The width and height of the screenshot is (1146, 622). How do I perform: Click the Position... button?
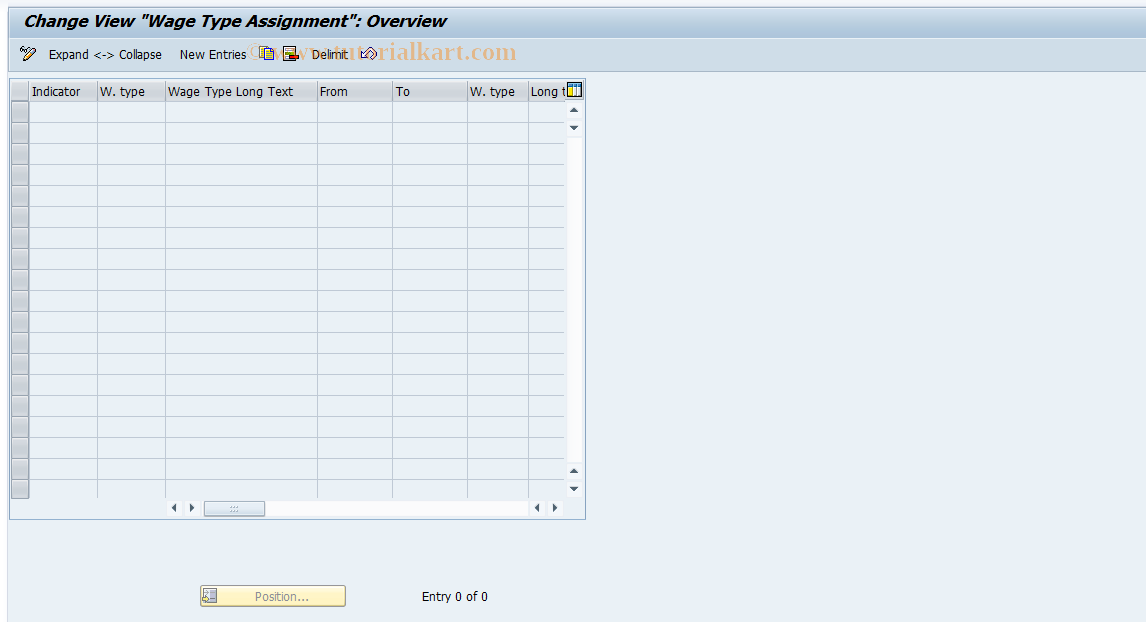click(x=273, y=596)
